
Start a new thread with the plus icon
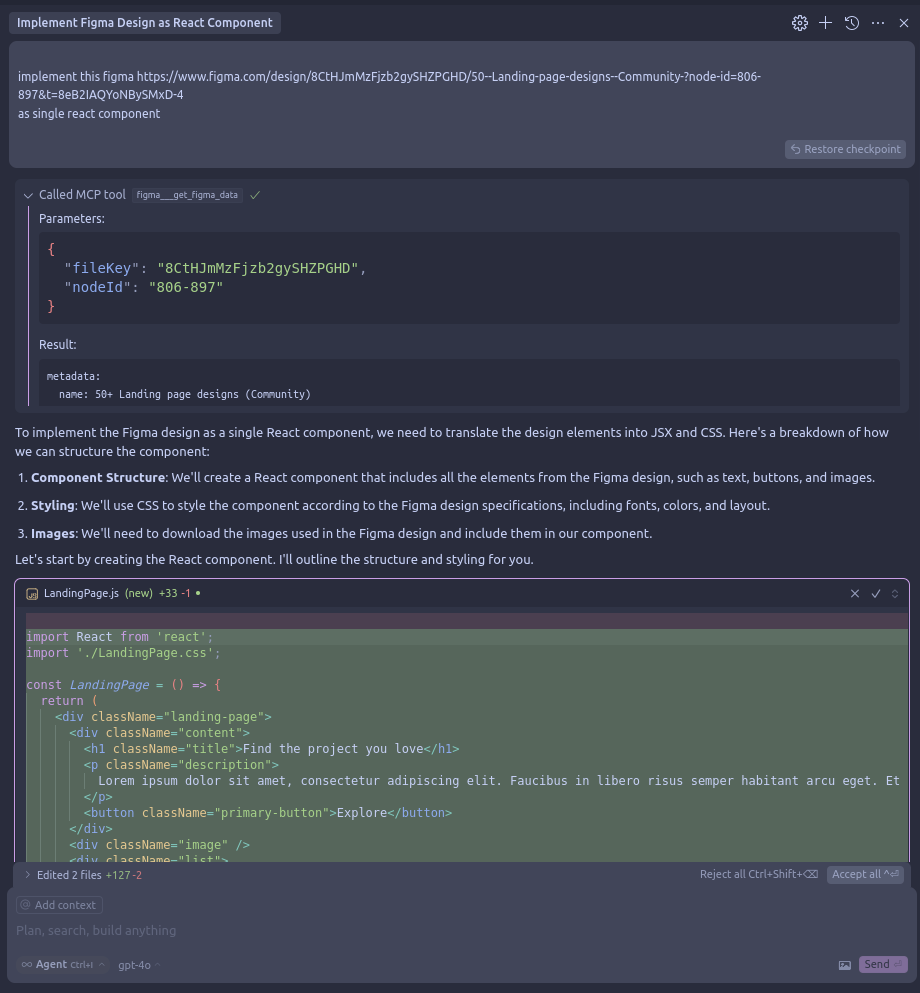(x=826, y=22)
